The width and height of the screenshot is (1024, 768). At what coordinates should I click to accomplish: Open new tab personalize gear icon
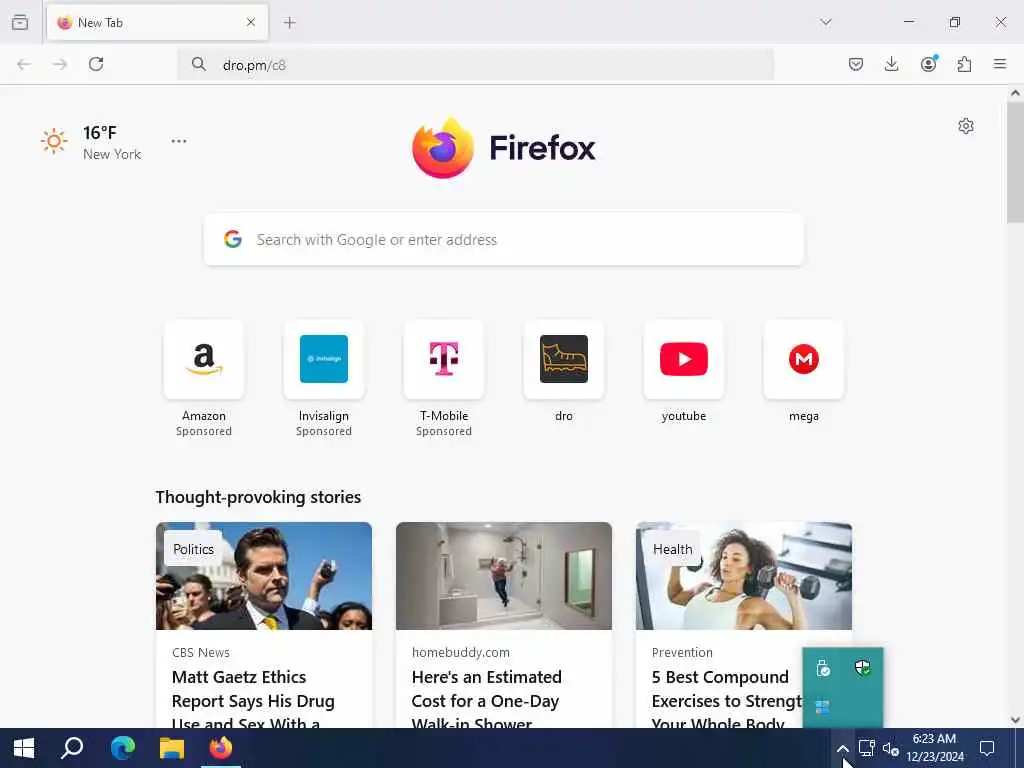click(x=966, y=126)
